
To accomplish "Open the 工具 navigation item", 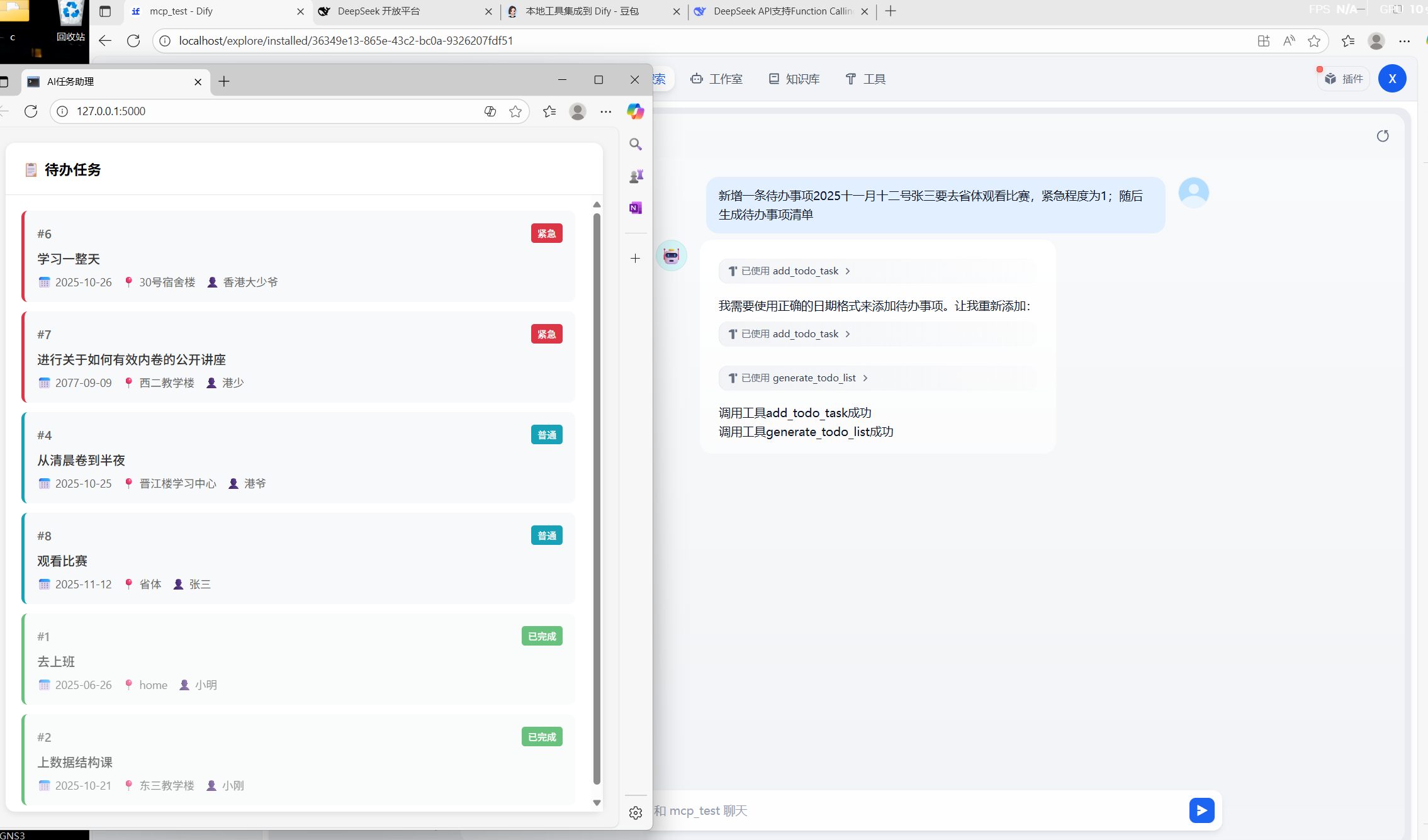I will 865,79.
